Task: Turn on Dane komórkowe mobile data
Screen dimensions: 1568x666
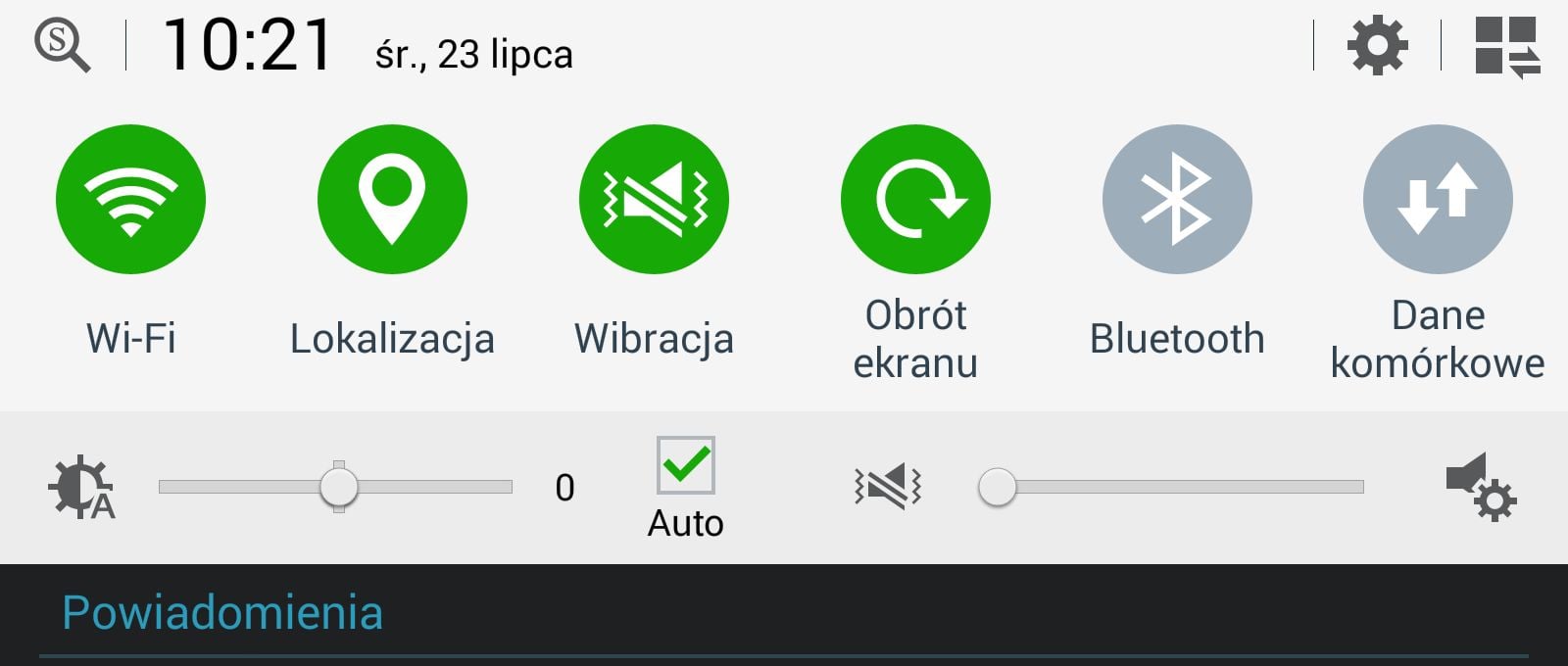Action: [x=1438, y=199]
